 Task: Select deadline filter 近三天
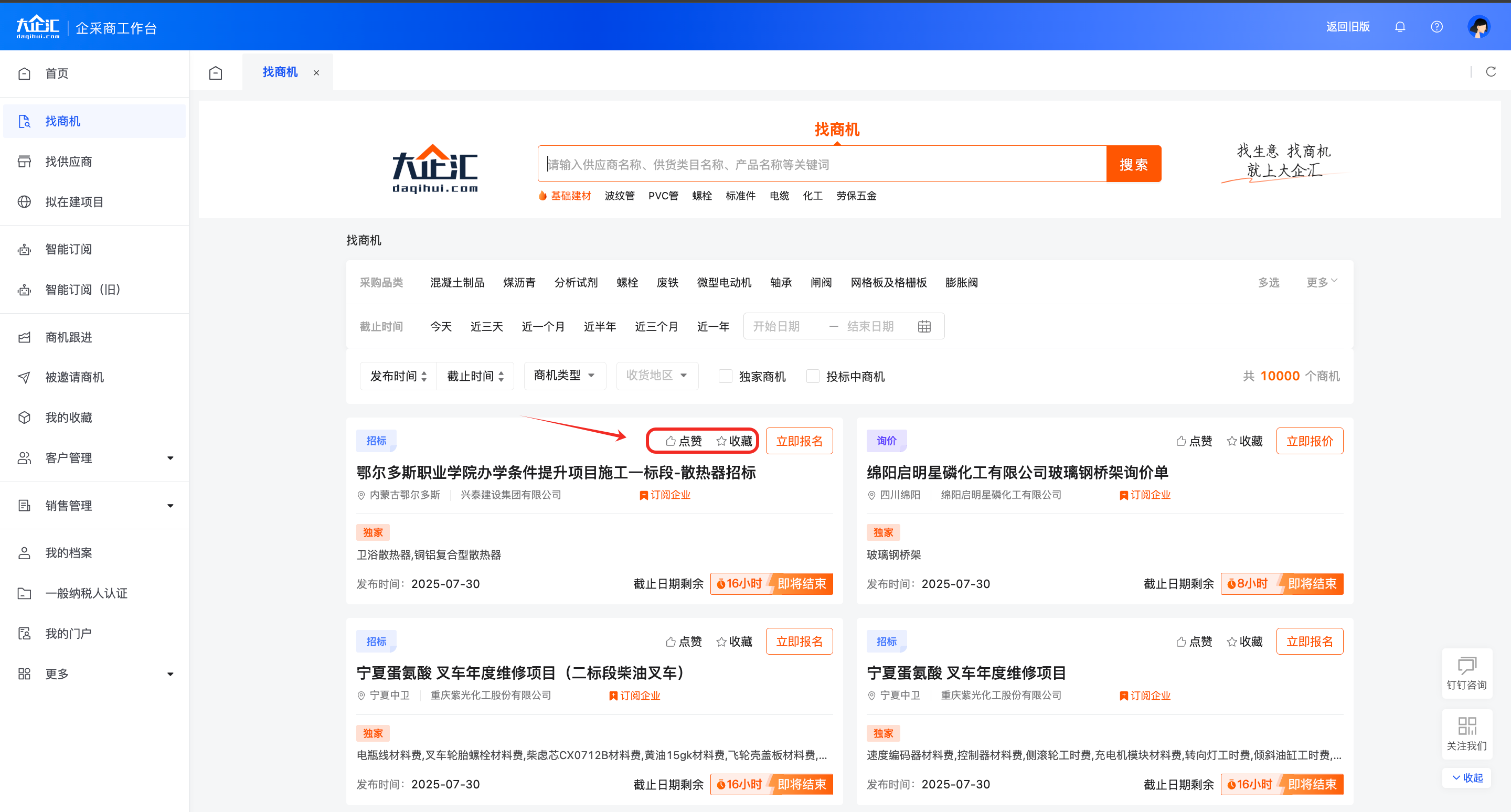[486, 327]
